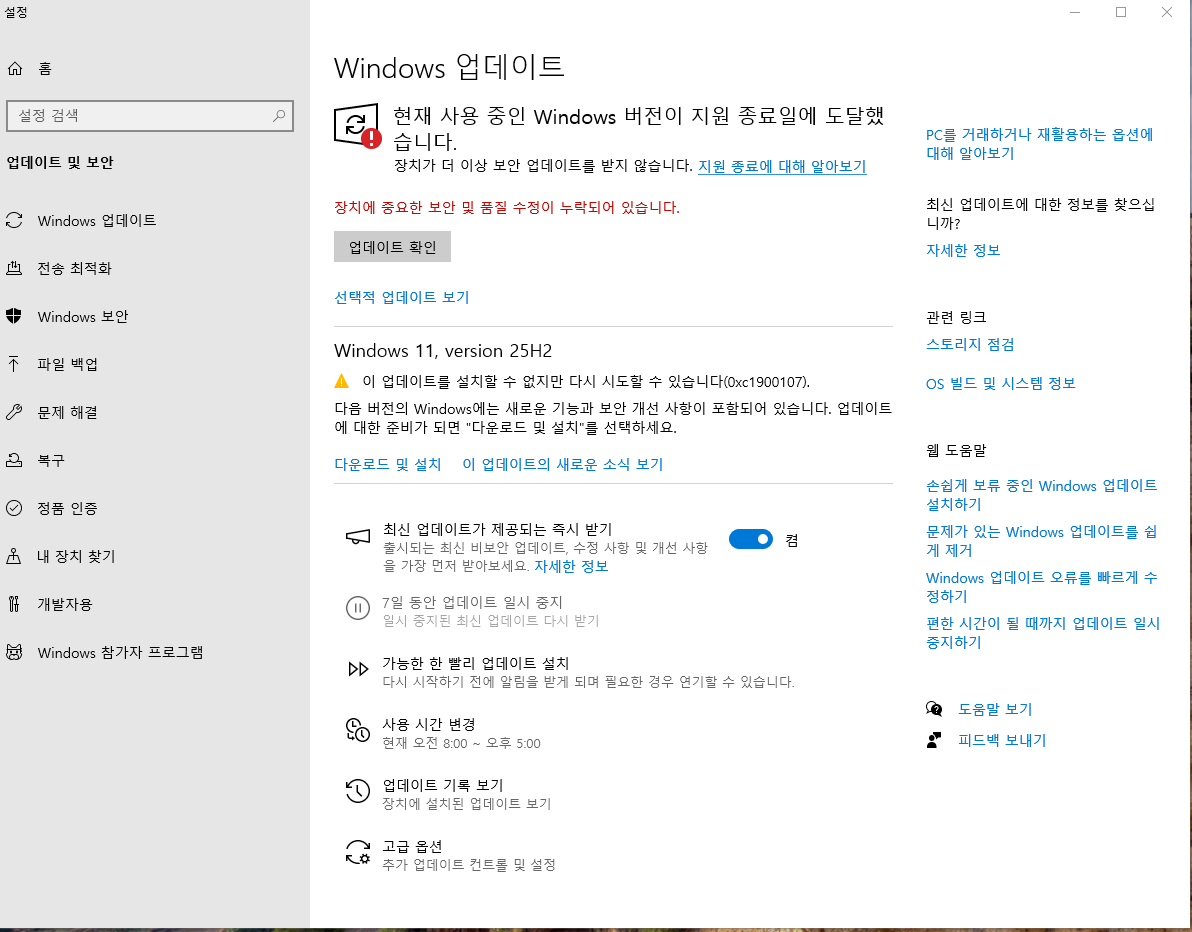Open 문제가 있는 Windows 업데이트를 쉽게 제거 link
The height and width of the screenshot is (932, 1192).
point(1041,540)
